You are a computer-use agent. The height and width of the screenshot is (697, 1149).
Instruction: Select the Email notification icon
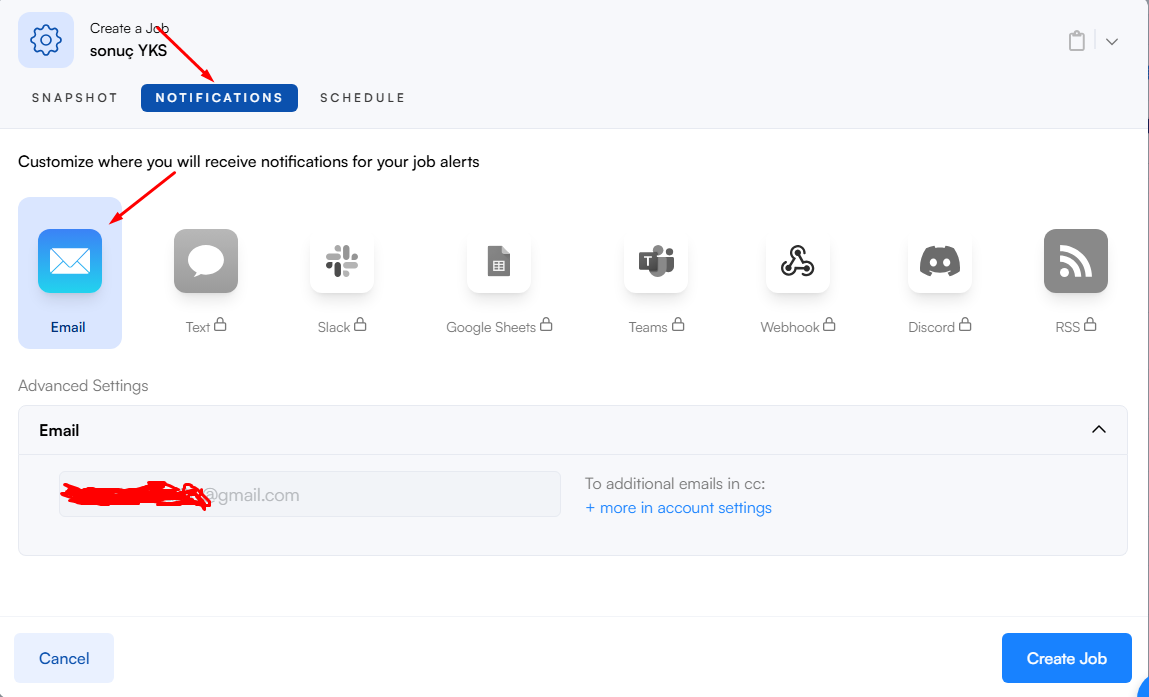[x=70, y=262]
